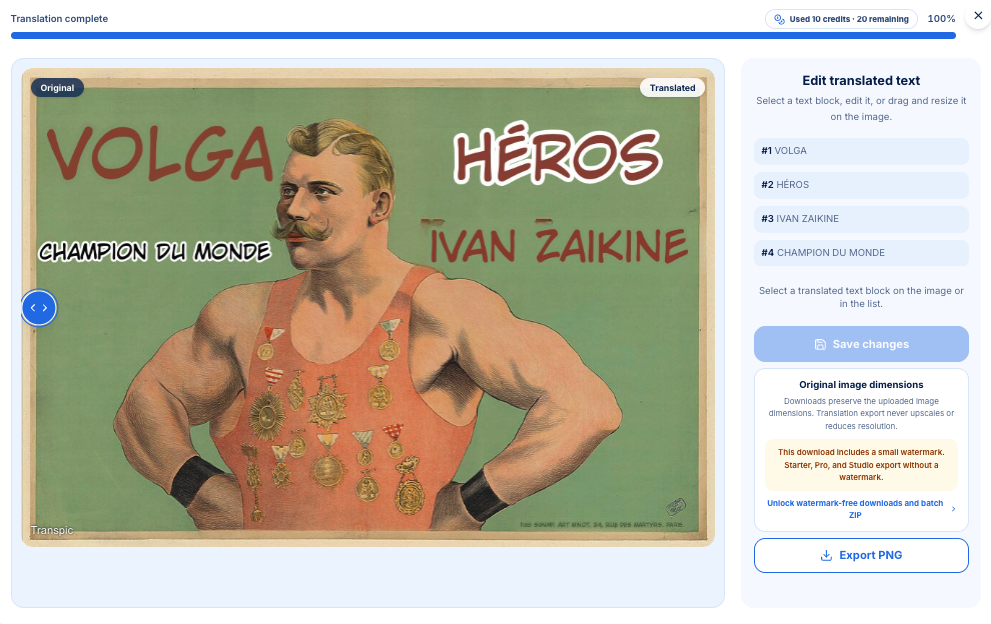This screenshot has width=991, height=624.
Task: Export the image as PNG
Action: click(861, 555)
